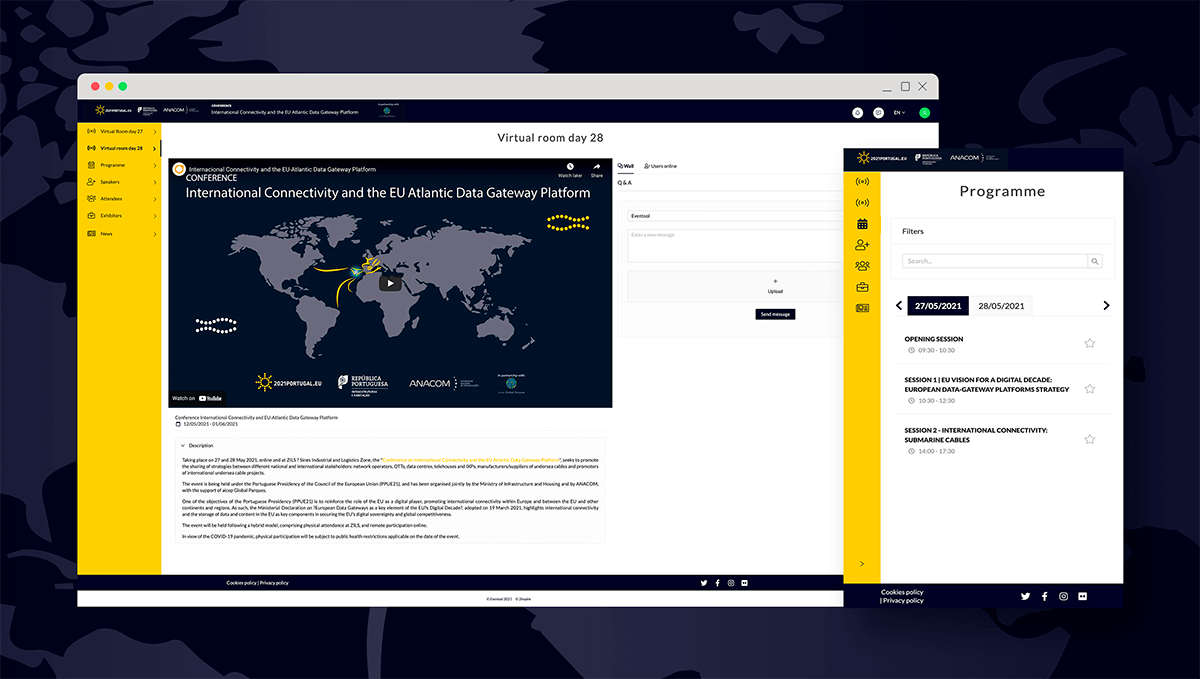Screen dimensions: 1200x679
Task: Click Share on the video
Action: click(x=597, y=170)
